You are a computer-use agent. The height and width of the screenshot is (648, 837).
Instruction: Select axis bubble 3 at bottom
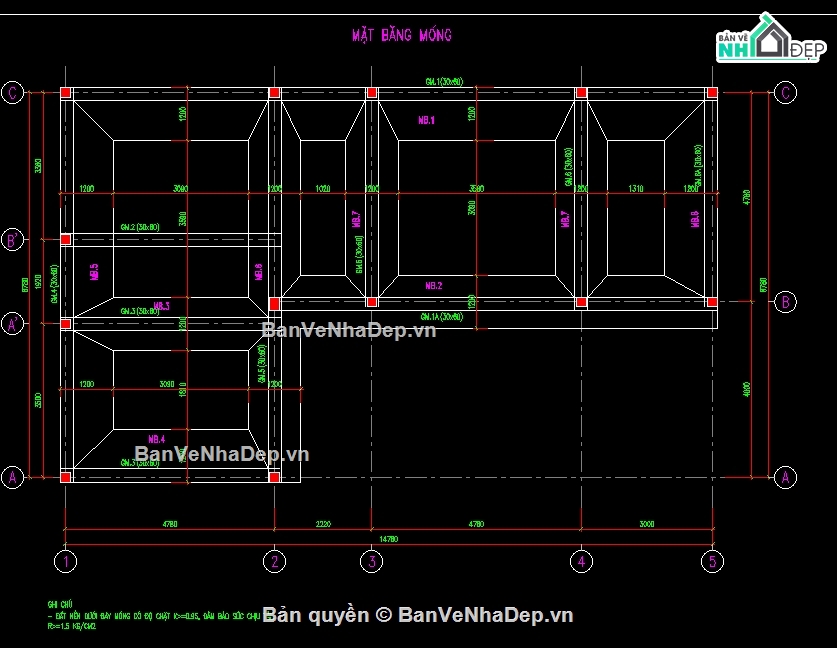(372, 562)
